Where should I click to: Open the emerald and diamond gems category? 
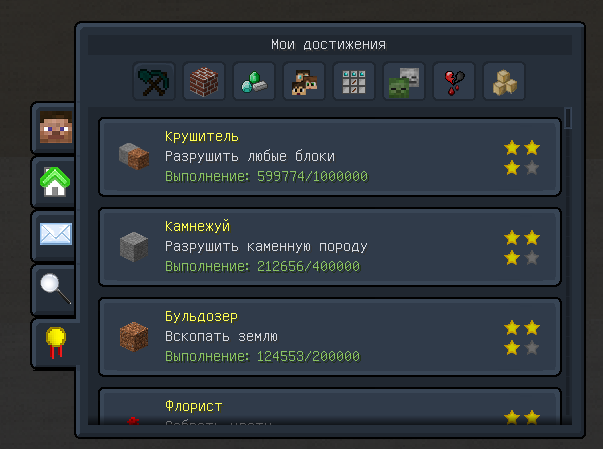pos(254,81)
